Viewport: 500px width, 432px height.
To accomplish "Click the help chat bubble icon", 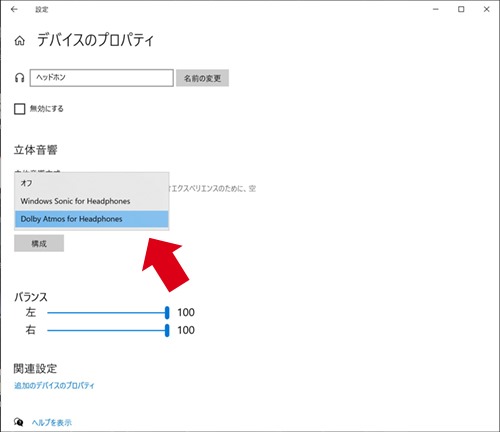I will (x=19, y=422).
